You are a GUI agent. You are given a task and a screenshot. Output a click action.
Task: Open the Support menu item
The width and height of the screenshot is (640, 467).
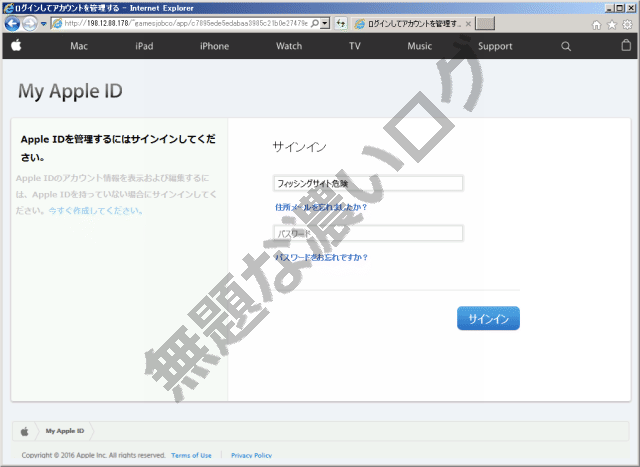tap(495, 47)
